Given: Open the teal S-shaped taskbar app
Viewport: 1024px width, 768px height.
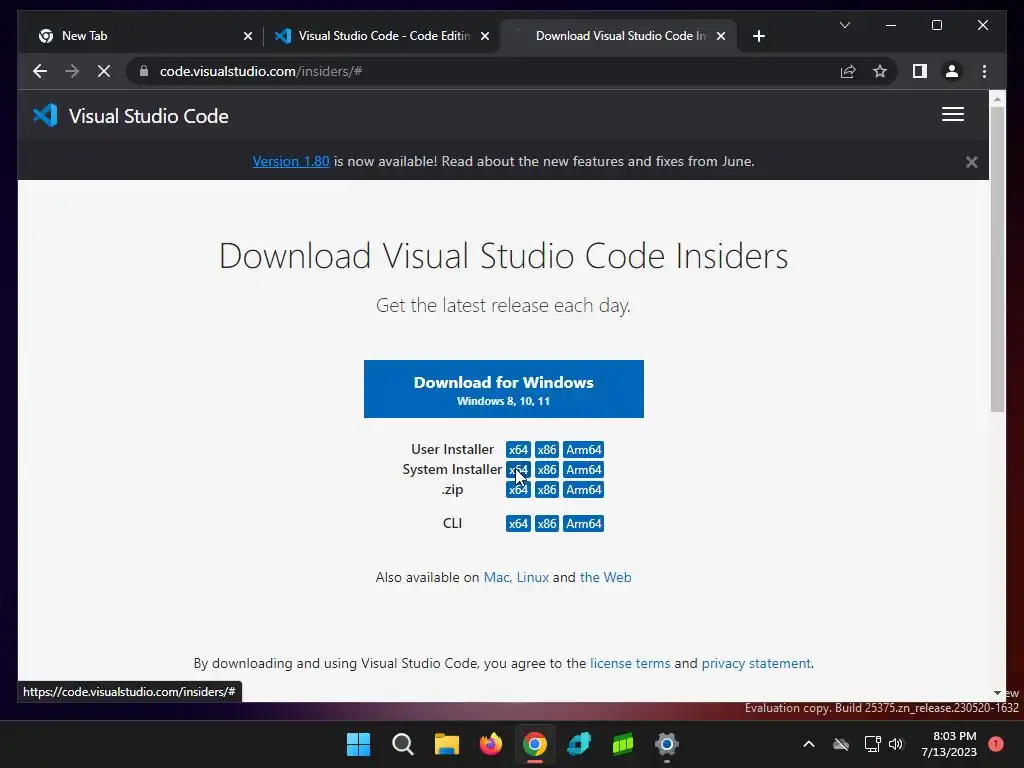Looking at the screenshot, I should point(579,744).
